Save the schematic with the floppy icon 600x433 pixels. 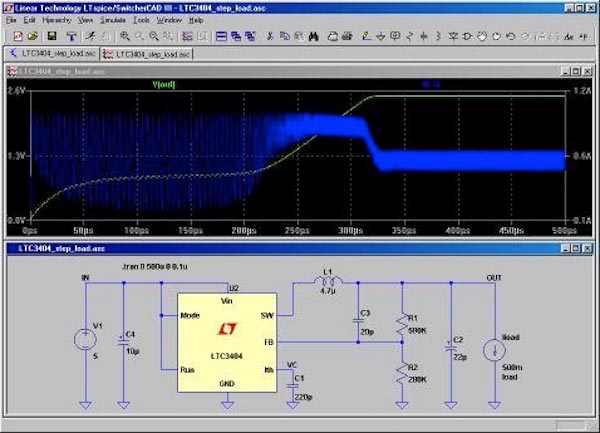(x=52, y=36)
